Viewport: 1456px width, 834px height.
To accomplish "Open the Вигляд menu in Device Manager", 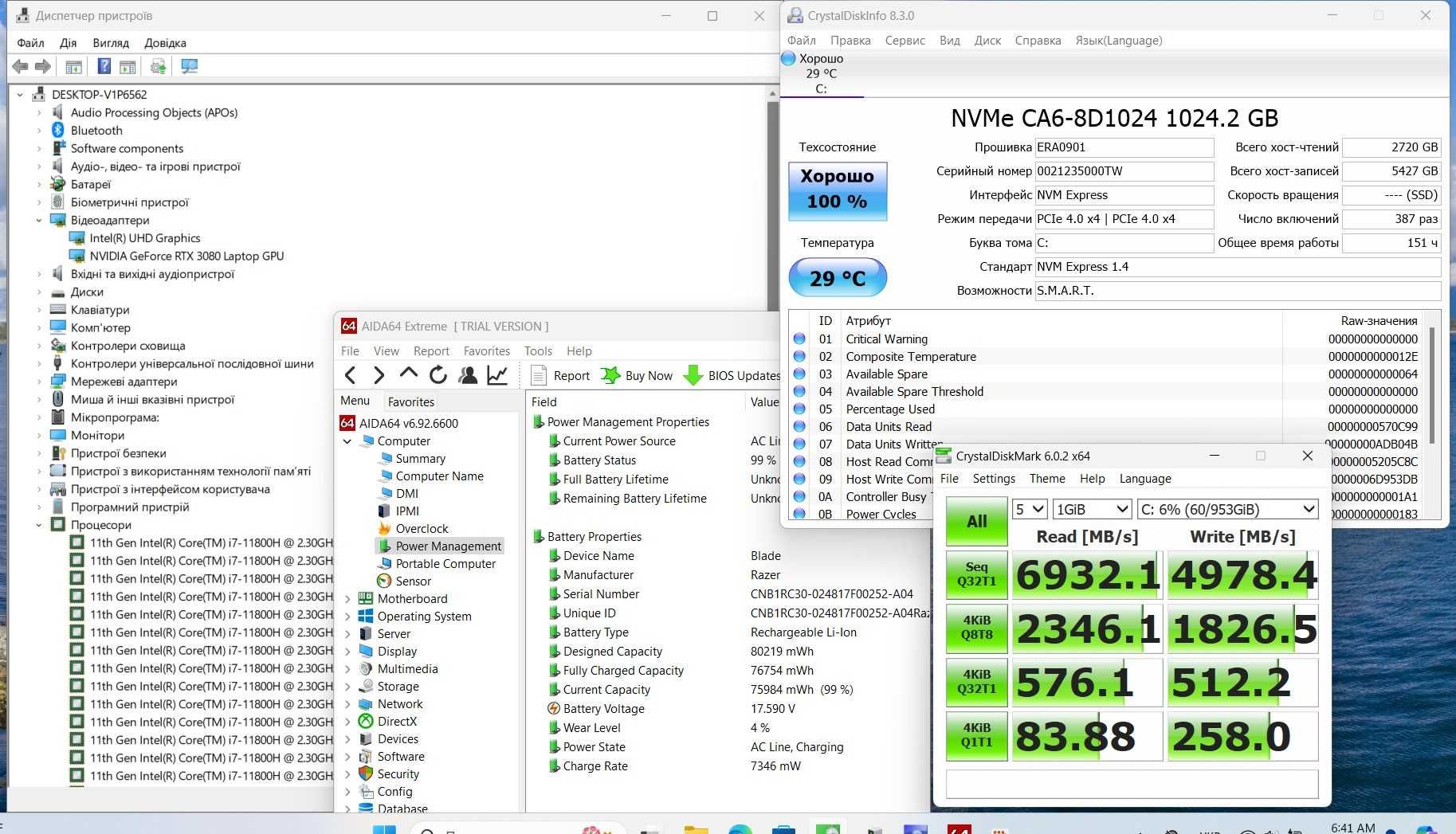I will point(111,43).
